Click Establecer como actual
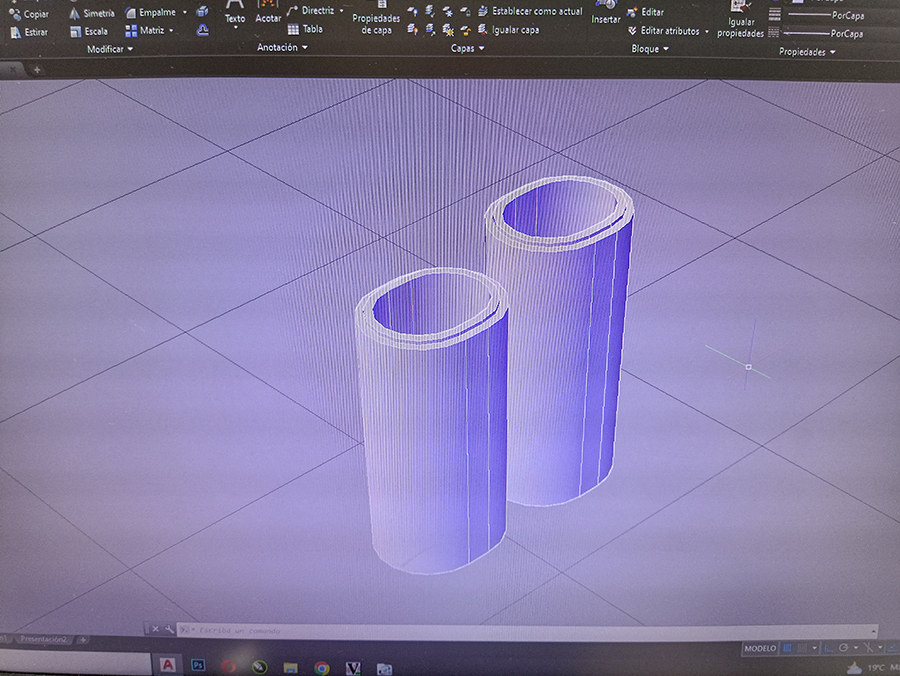Screen dimensions: 900x676 click(536, 11)
